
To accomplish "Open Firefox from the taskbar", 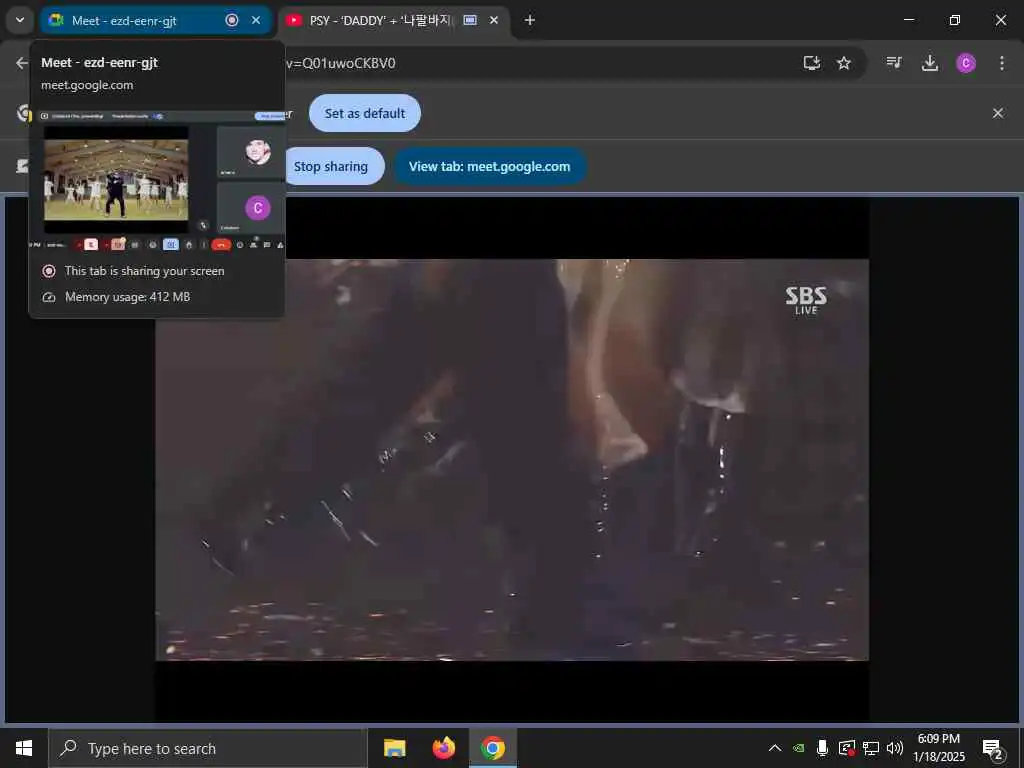I will [x=444, y=748].
